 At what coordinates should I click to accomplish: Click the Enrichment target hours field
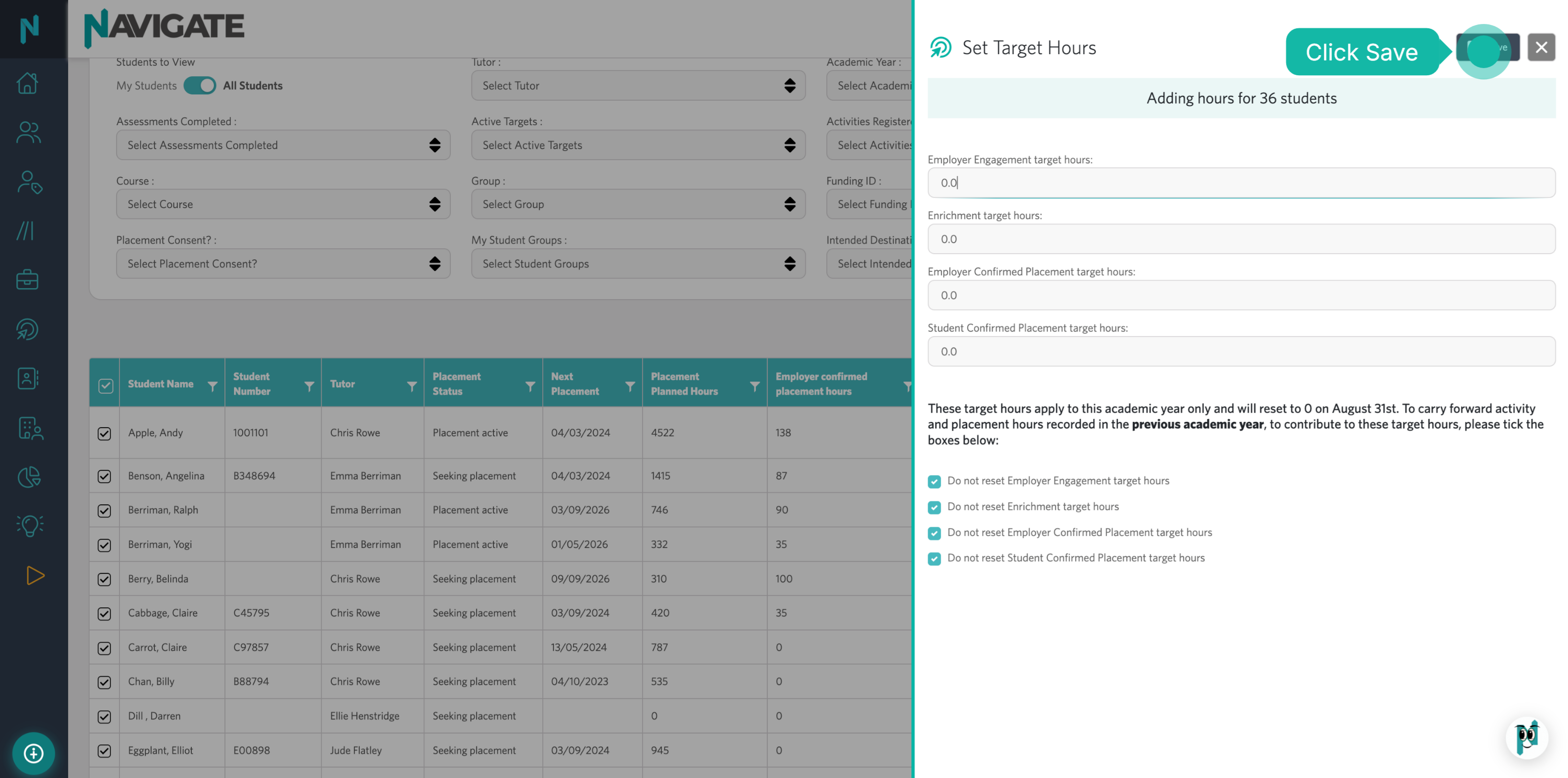[1241, 239]
